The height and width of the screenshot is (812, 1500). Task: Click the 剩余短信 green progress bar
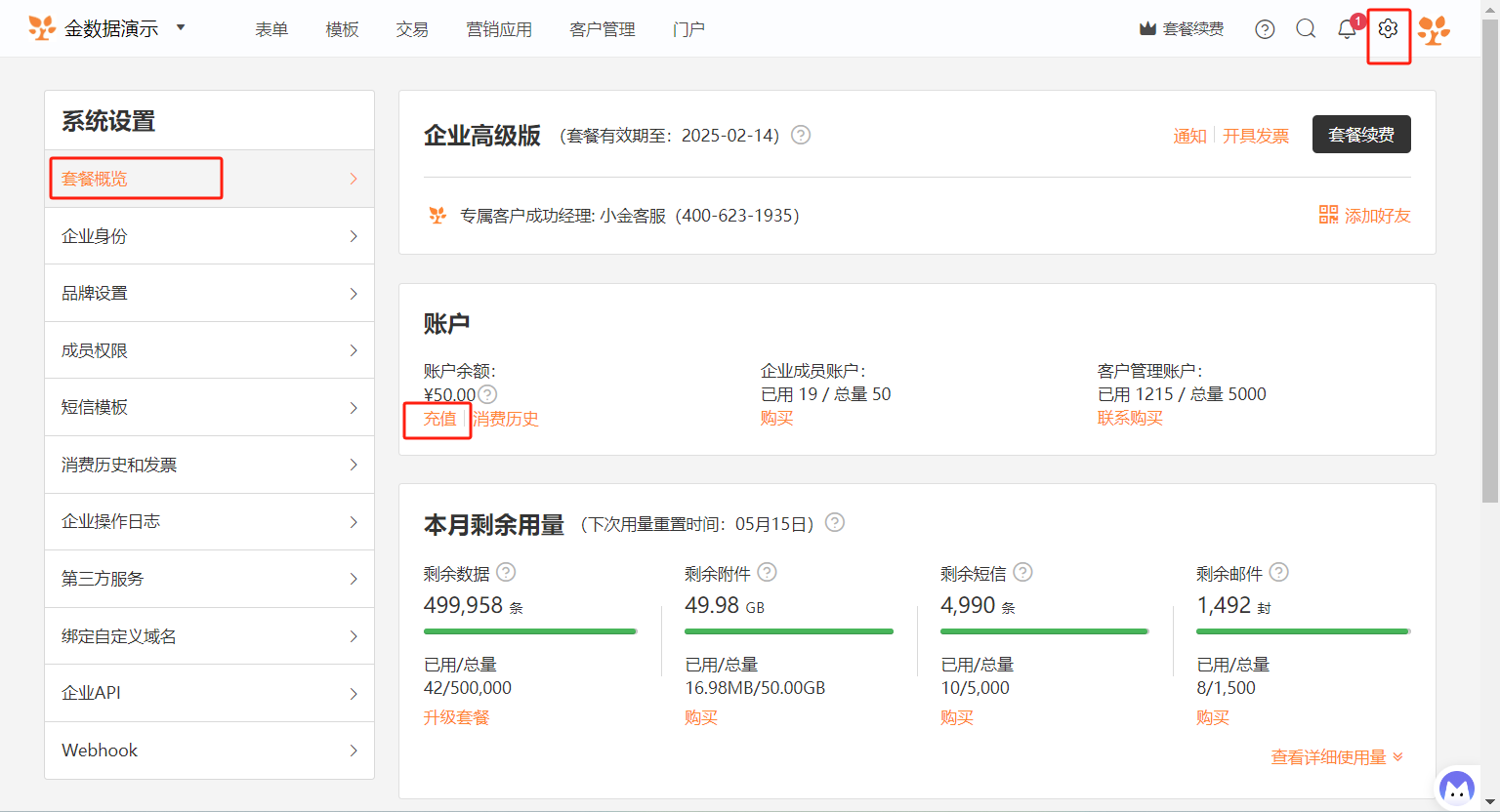[x=1045, y=631]
